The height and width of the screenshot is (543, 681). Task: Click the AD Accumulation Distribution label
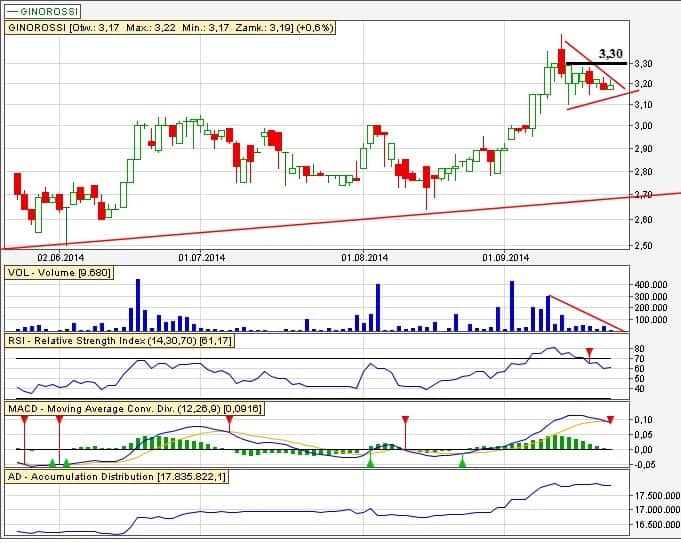[x=118, y=477]
